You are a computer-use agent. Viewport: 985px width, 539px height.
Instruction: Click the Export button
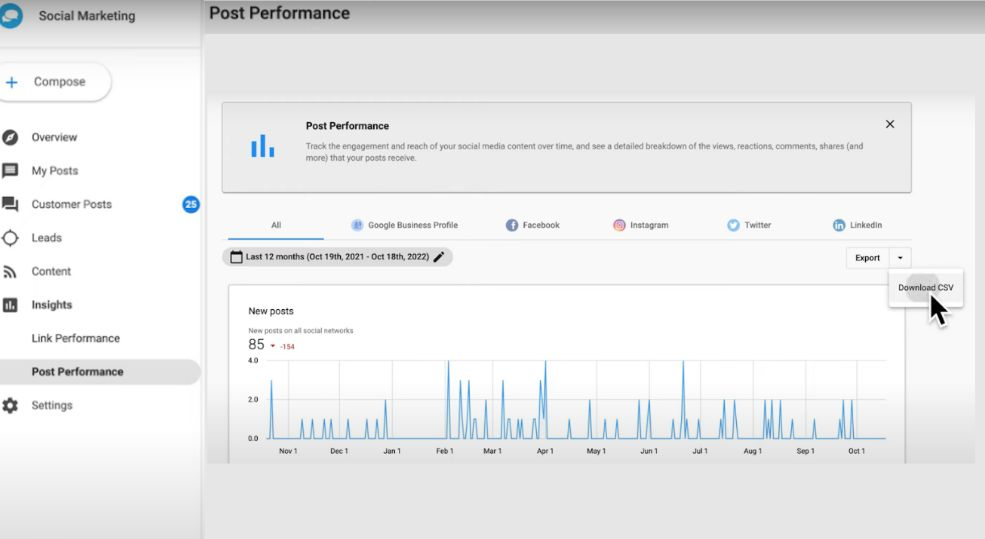tap(868, 258)
